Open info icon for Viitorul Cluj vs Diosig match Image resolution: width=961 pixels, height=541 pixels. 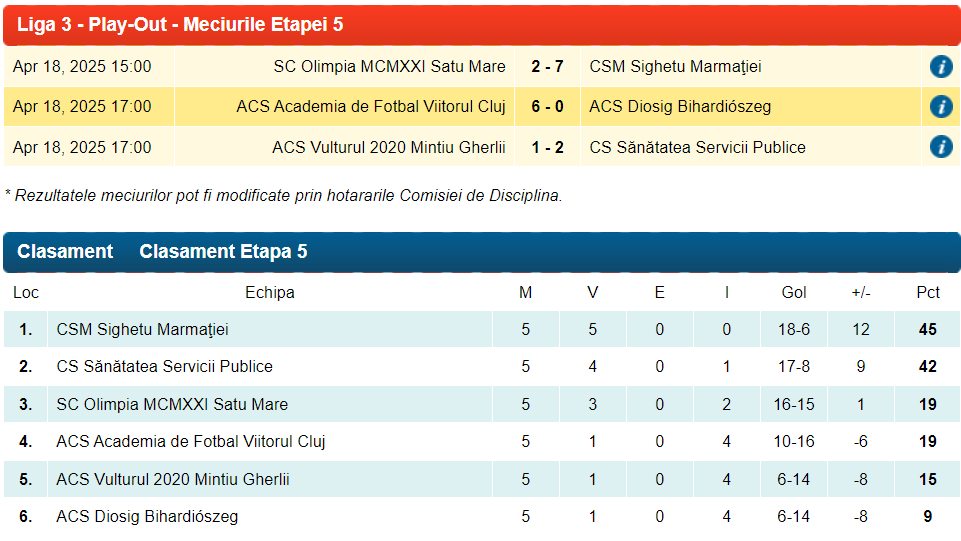tap(940, 107)
